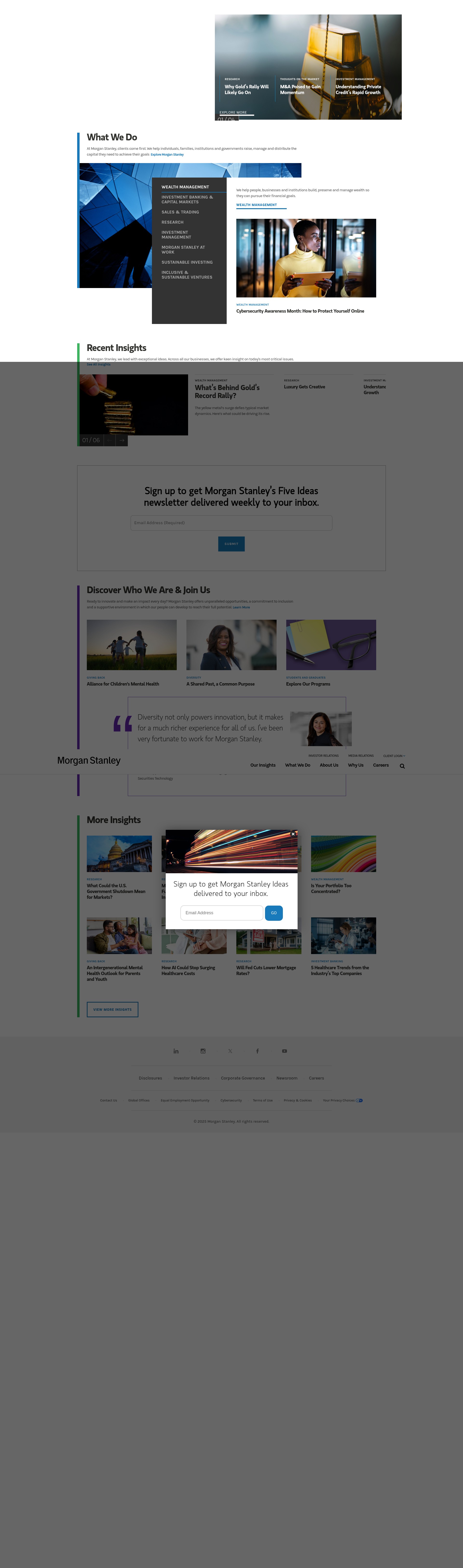Open the Why Us menu
This screenshot has height=1568, width=463.
pyautogui.click(x=356, y=765)
